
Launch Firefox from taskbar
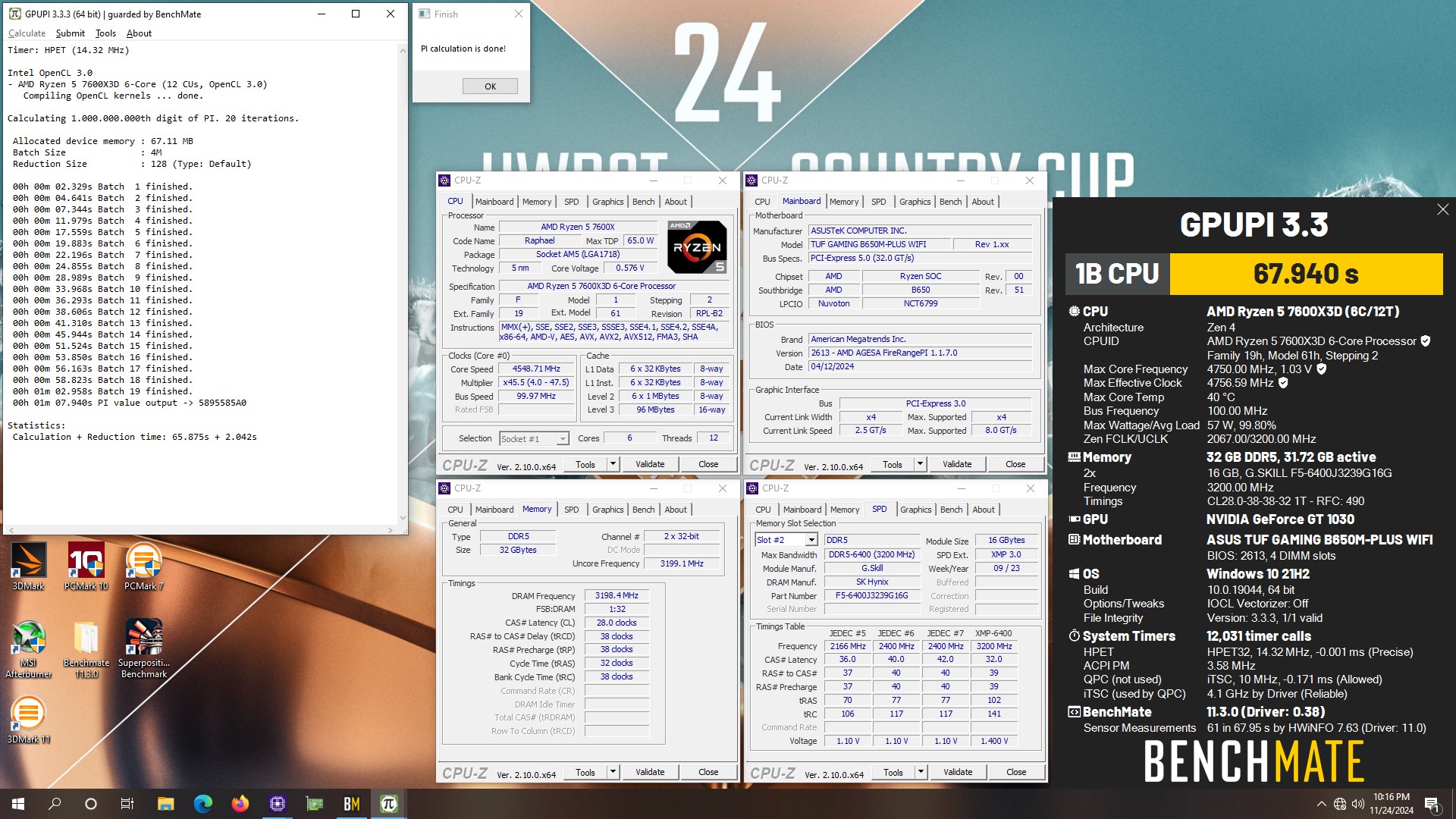click(x=240, y=804)
